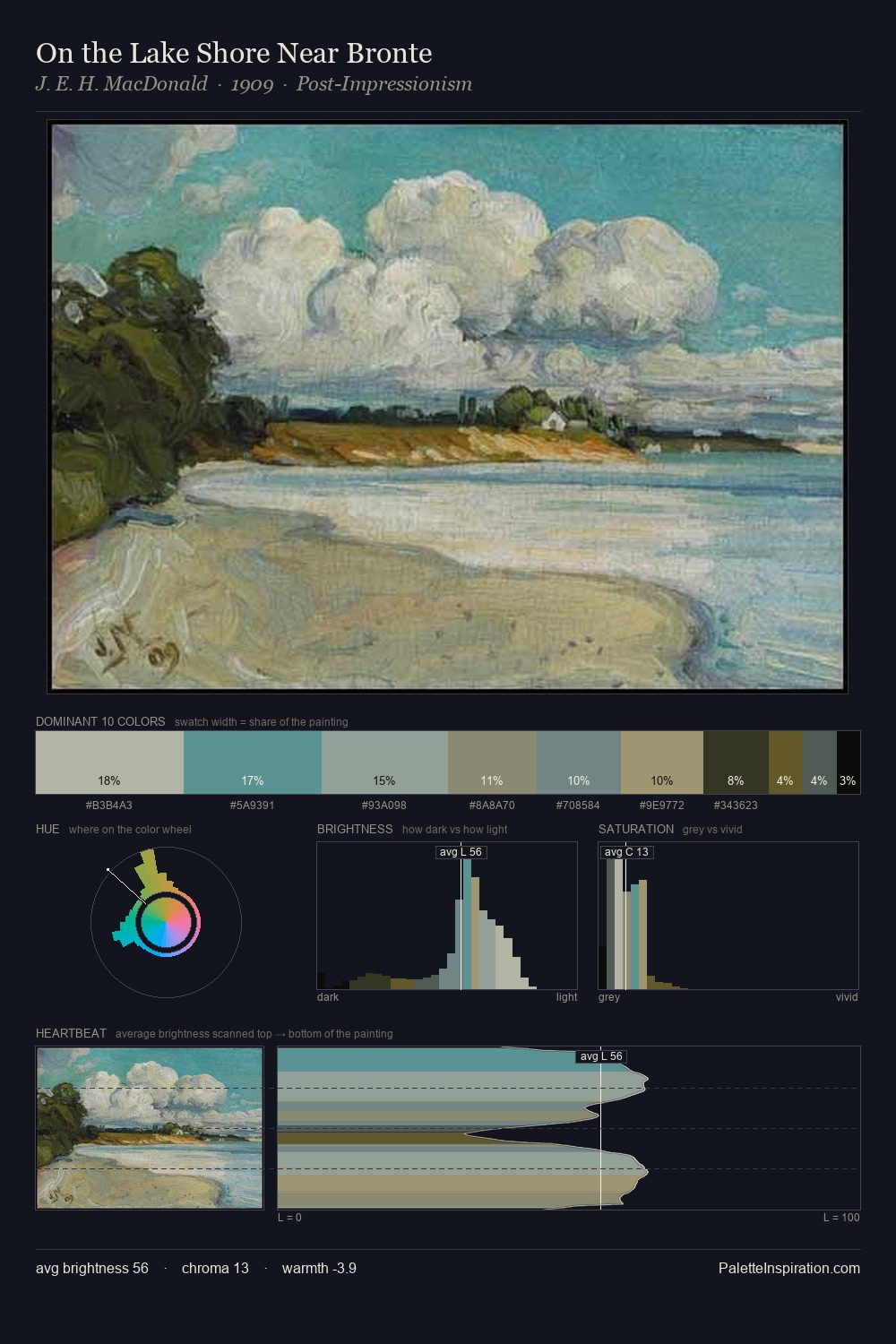This screenshot has height=1344, width=896.
Task: Open the PaletteInspiration.com link
Action: 789,1268
